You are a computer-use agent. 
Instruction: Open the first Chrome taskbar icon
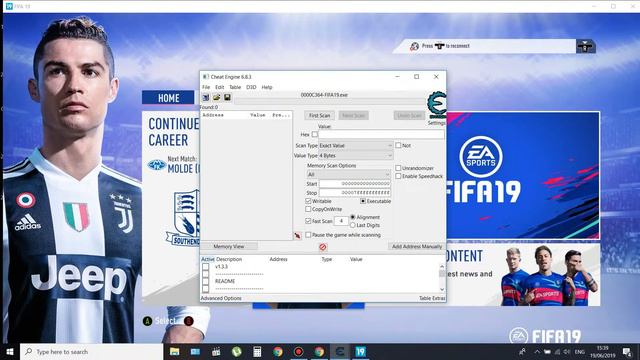pos(278,351)
